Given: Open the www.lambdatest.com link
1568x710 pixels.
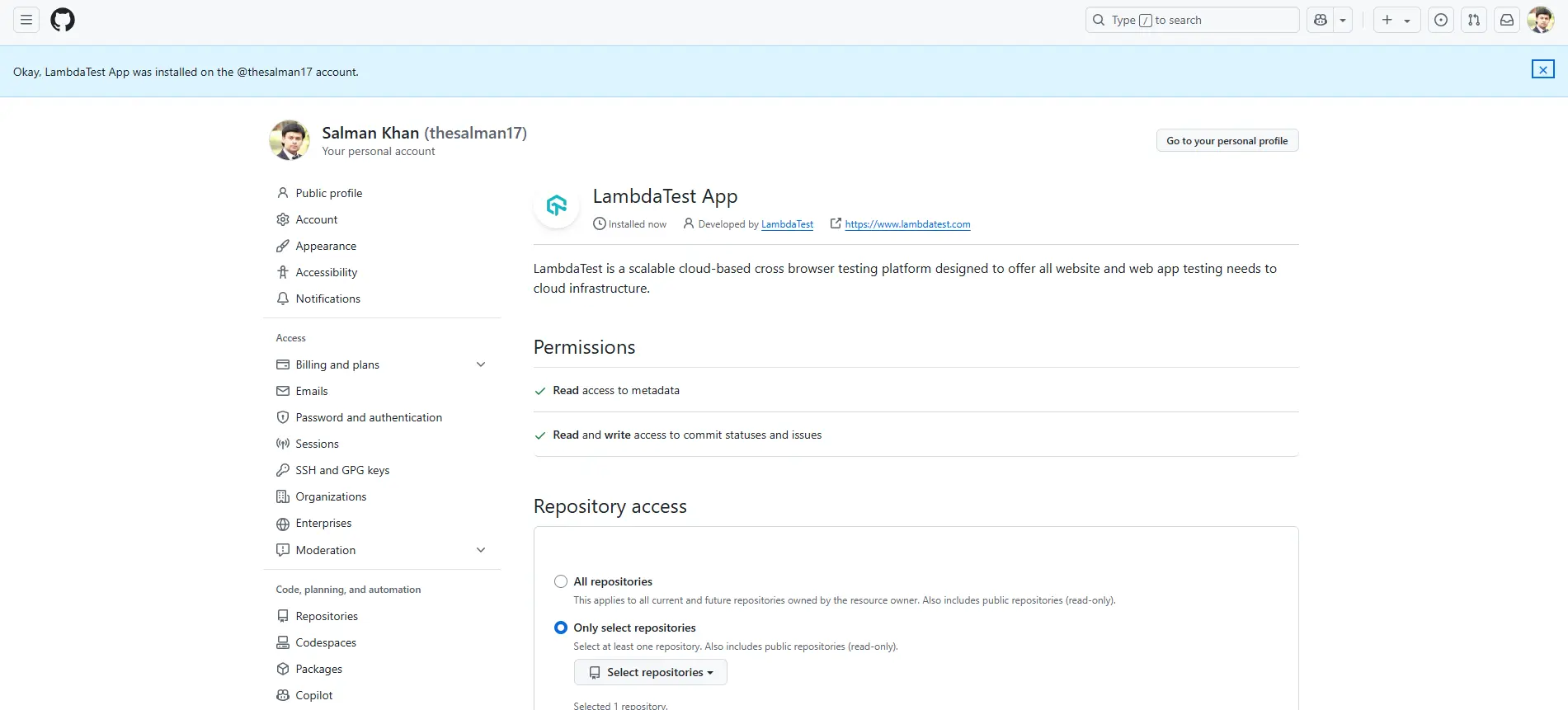Looking at the screenshot, I should 907,224.
